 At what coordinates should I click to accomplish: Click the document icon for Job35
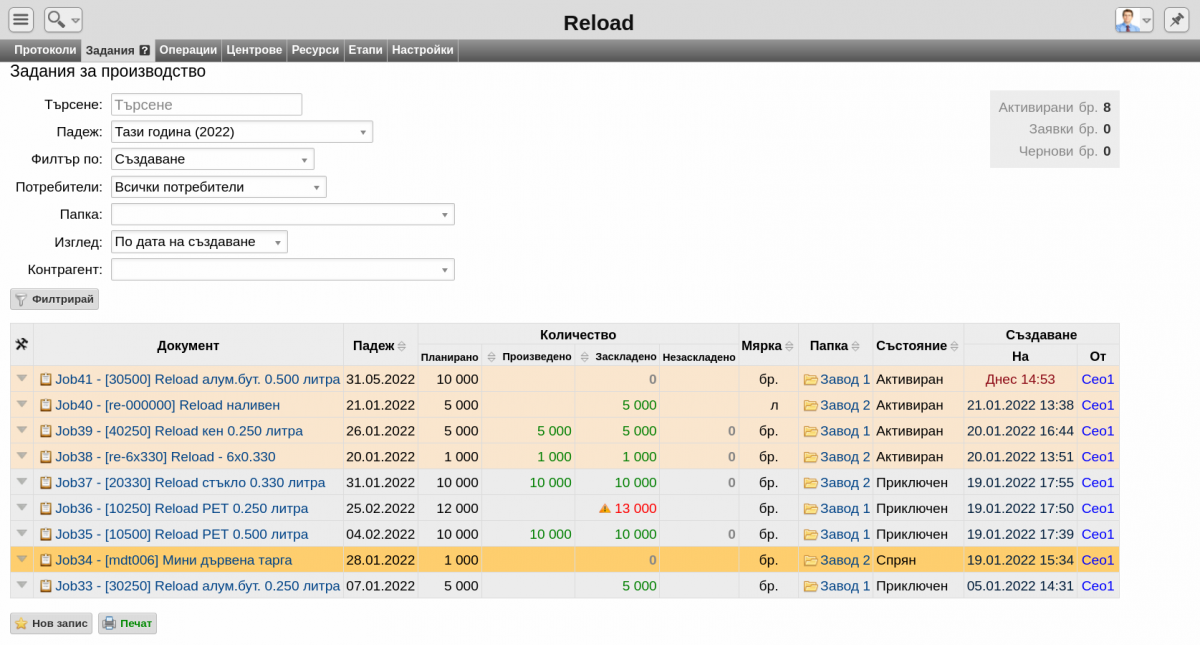coord(45,534)
